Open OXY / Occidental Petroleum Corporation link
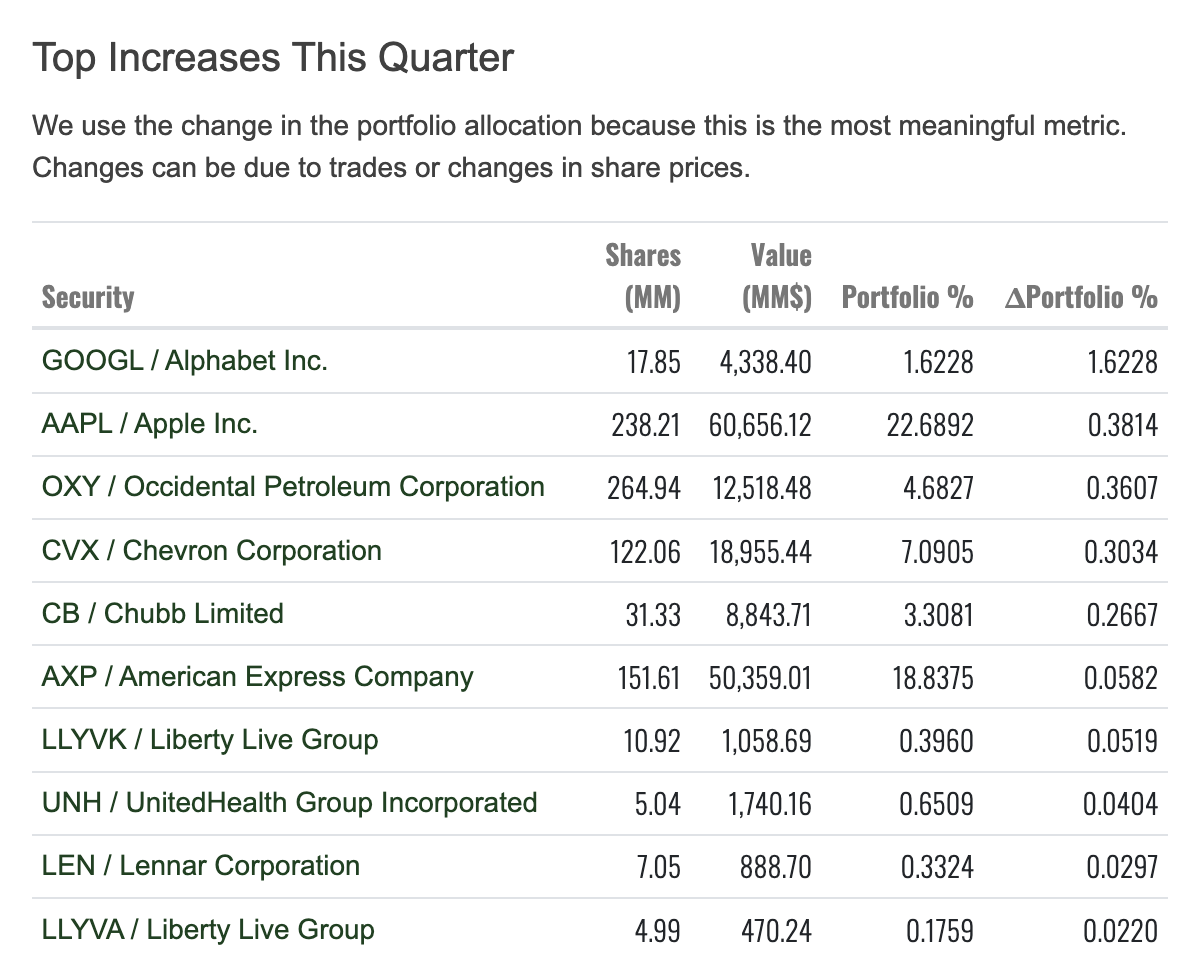Screen dimensions: 1200x978 [293, 487]
